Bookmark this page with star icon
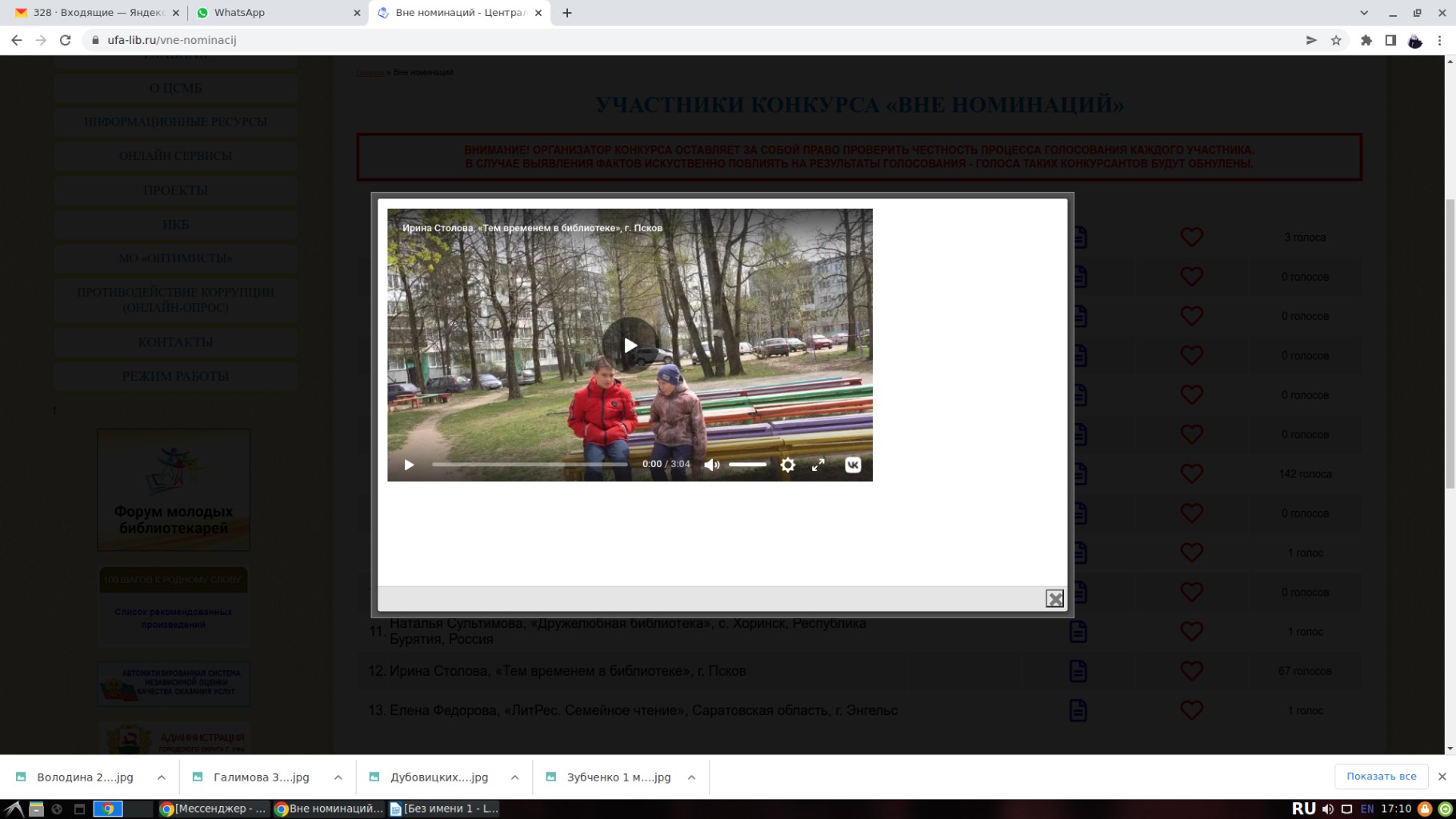Image resolution: width=1456 pixels, height=819 pixels. (1336, 40)
